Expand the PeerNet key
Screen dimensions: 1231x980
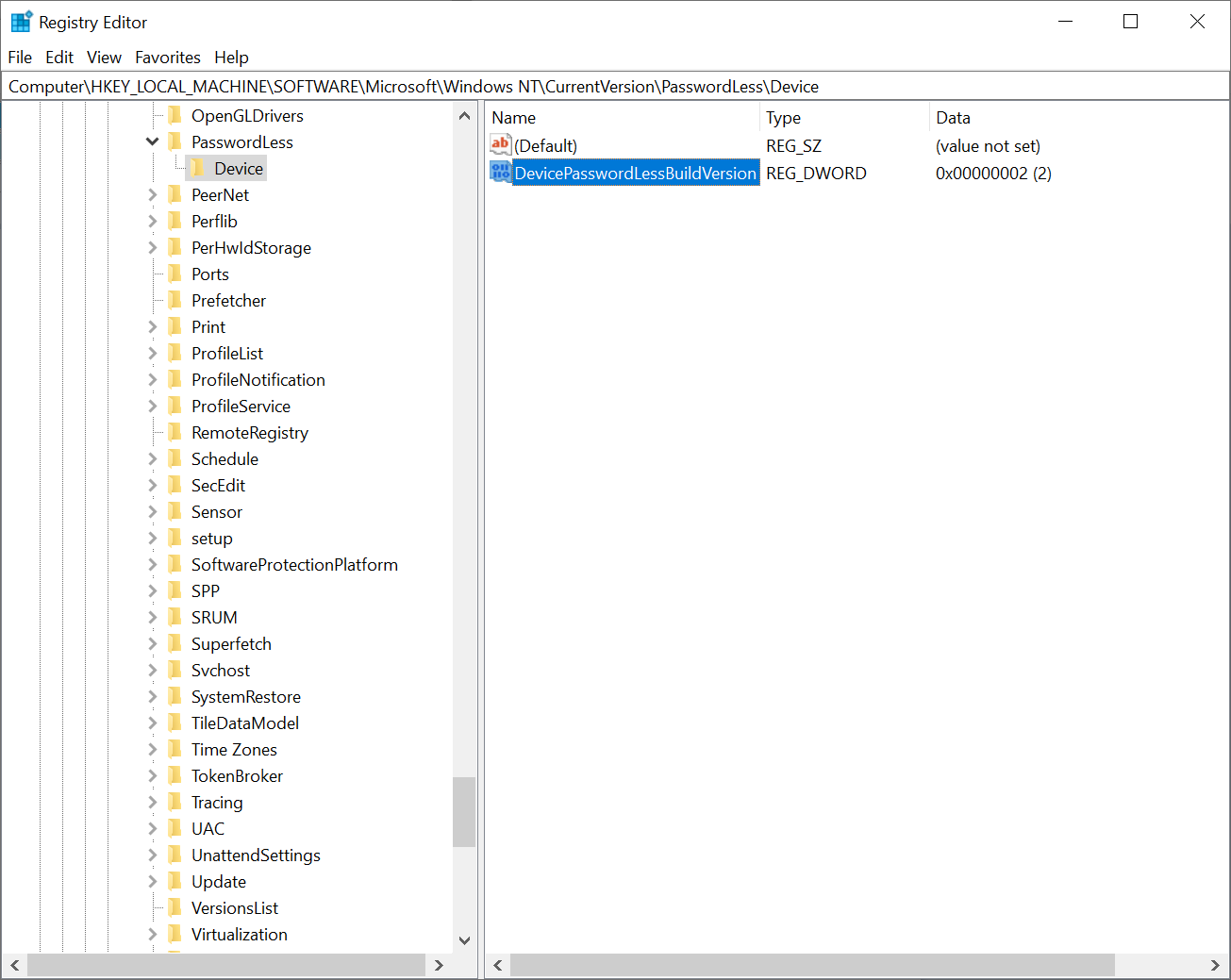pyautogui.click(x=153, y=195)
